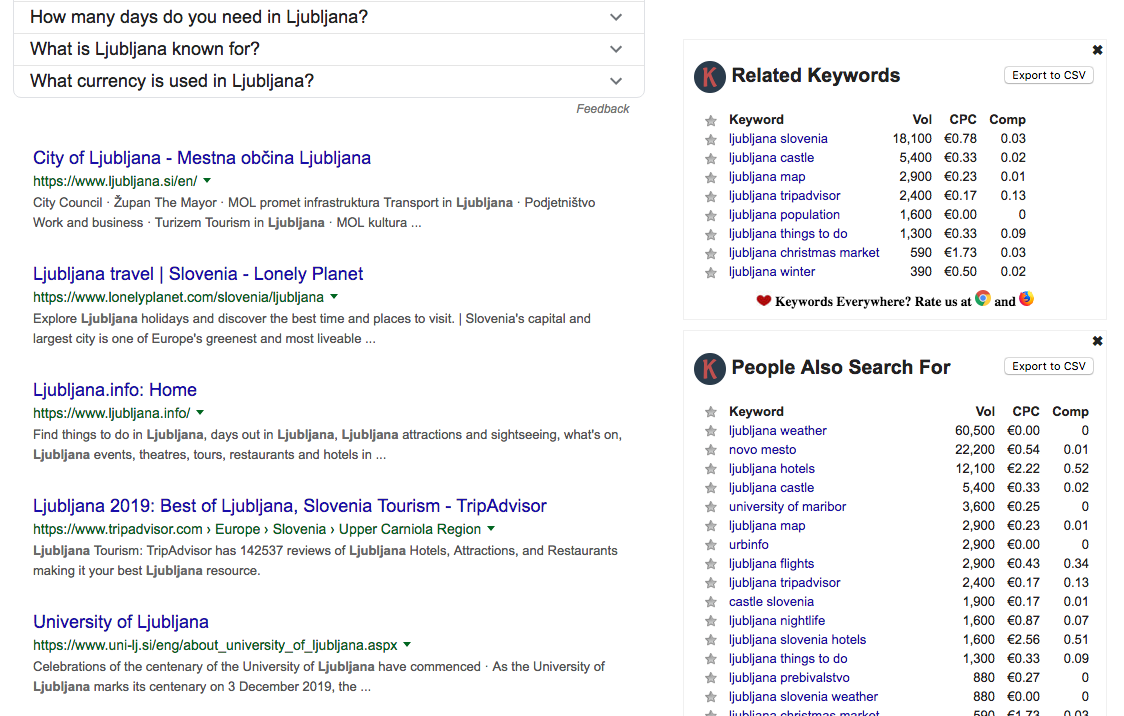Viewport: 1124px width, 716px height.
Task: Open dropdown arrow next to uni-lj.si URL
Action: [x=407, y=645]
